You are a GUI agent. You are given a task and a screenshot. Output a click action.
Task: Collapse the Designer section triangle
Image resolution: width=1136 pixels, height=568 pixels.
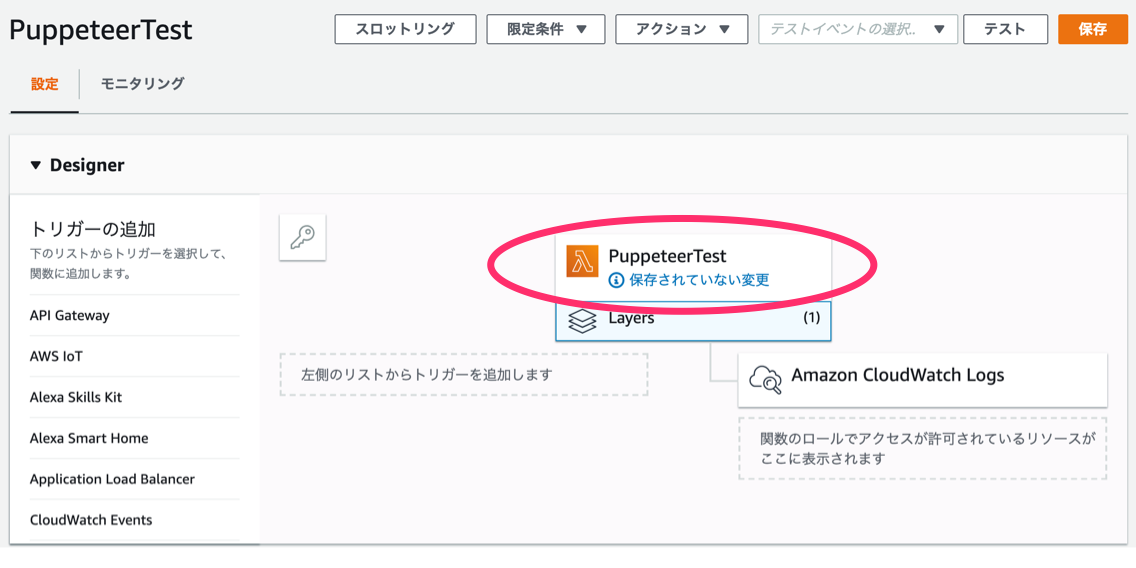(36, 165)
